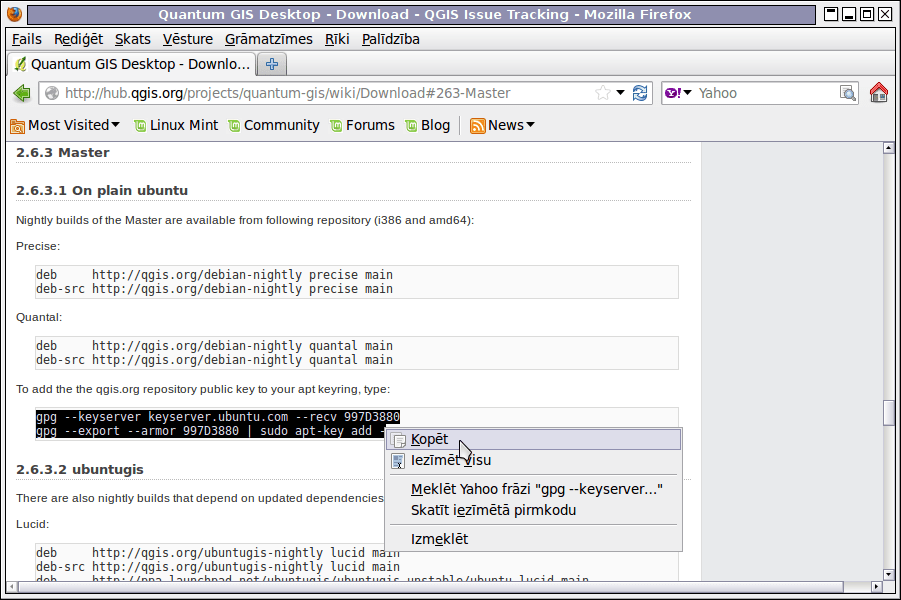Image resolution: width=901 pixels, height=600 pixels.
Task: Open the Linux Mint bookmark
Action: click(x=176, y=125)
